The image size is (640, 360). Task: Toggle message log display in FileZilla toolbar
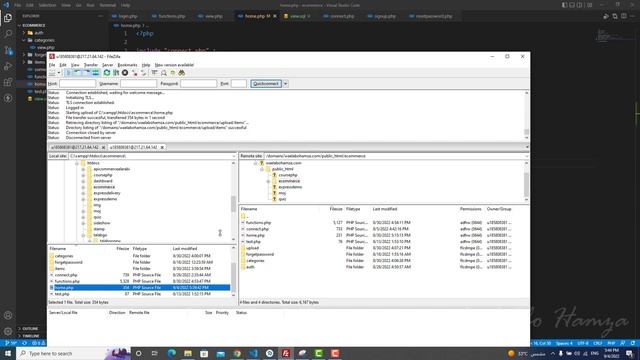click(x=68, y=73)
